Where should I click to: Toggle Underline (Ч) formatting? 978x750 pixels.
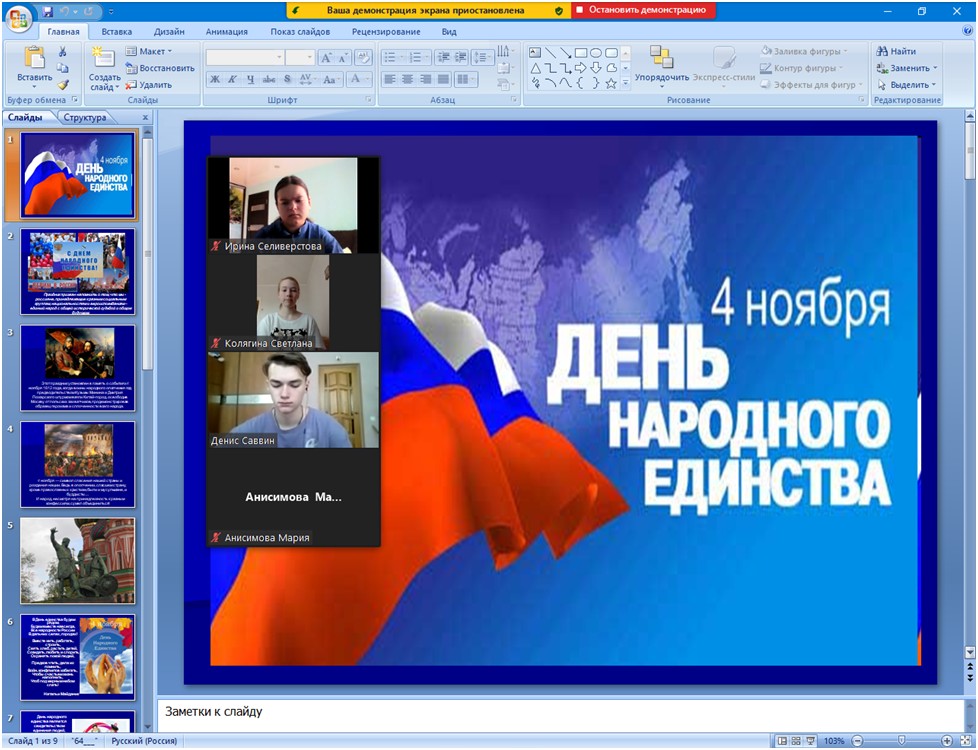(x=250, y=79)
